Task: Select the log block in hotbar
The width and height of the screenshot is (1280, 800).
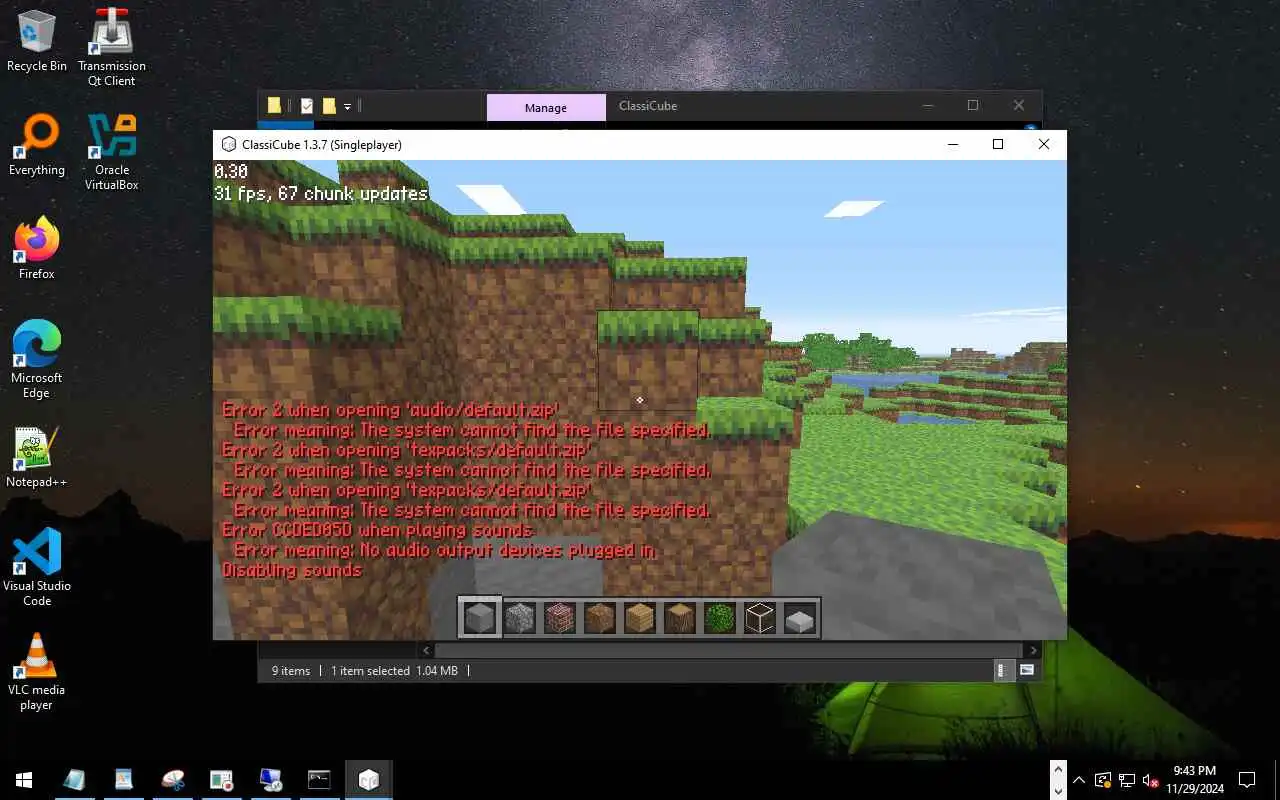Action: 680,618
